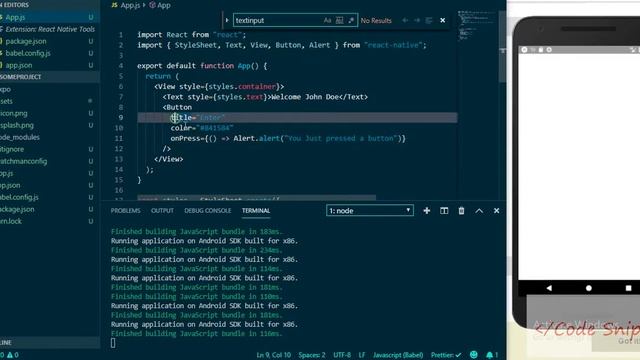Go to previous match arrow
Image resolution: width=640 pixels, height=360 pixels.
pyautogui.click(x=405, y=20)
